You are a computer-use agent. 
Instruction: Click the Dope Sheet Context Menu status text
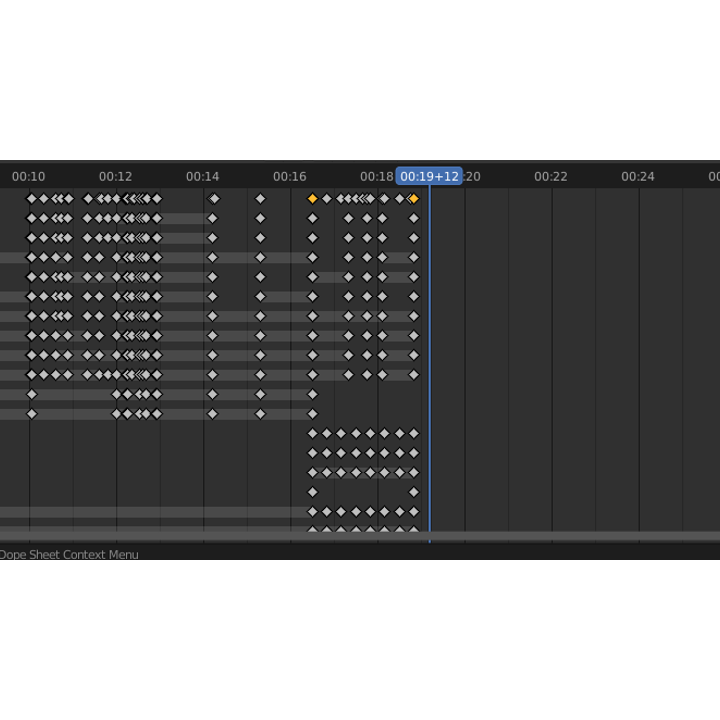click(x=69, y=554)
